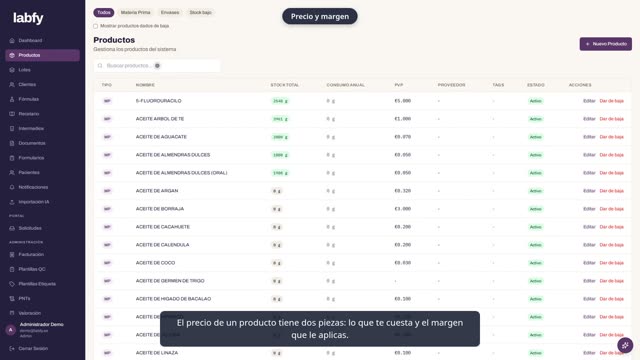The height and width of the screenshot is (360, 640).
Task: Dar de baja ACEITE ARBOL DE TE
Action: pos(611,119)
